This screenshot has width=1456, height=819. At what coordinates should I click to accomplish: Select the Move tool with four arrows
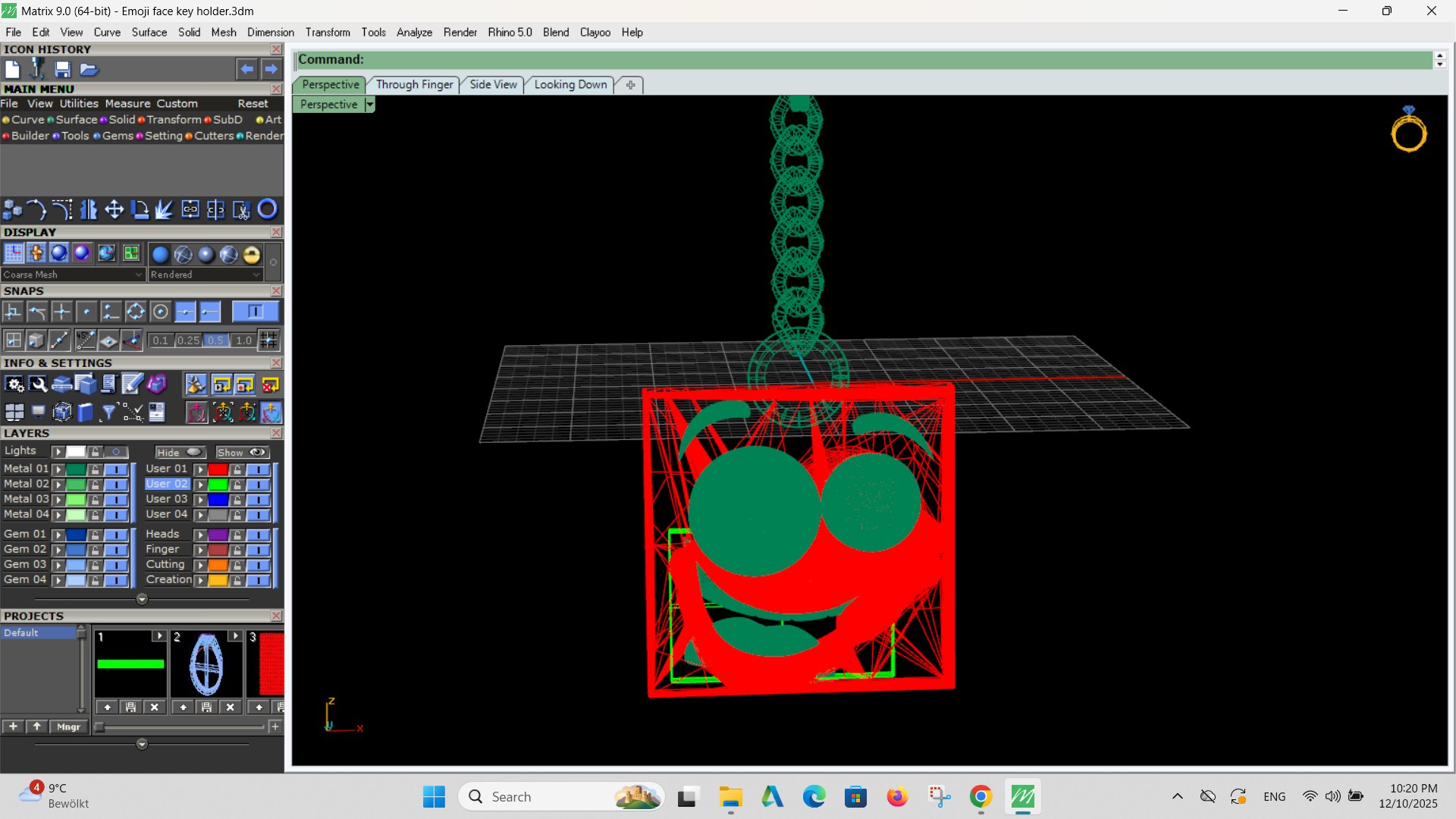coord(115,209)
